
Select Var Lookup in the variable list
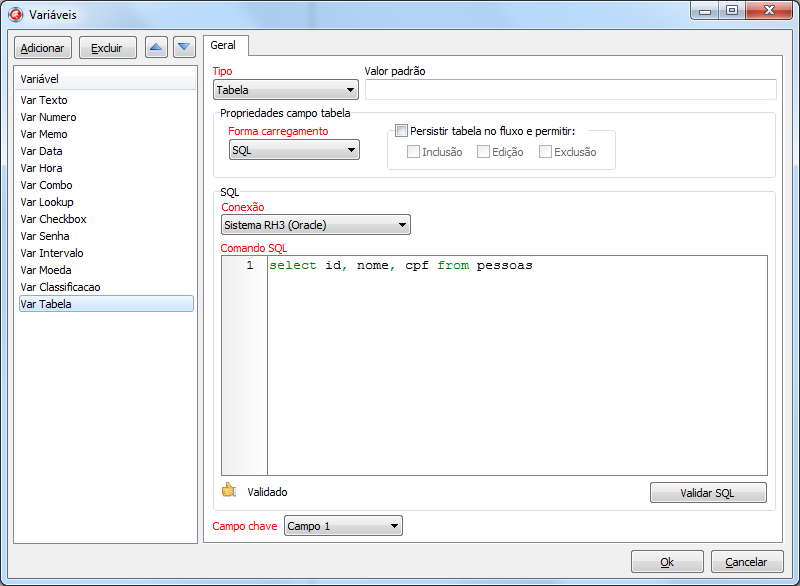click(x=47, y=202)
